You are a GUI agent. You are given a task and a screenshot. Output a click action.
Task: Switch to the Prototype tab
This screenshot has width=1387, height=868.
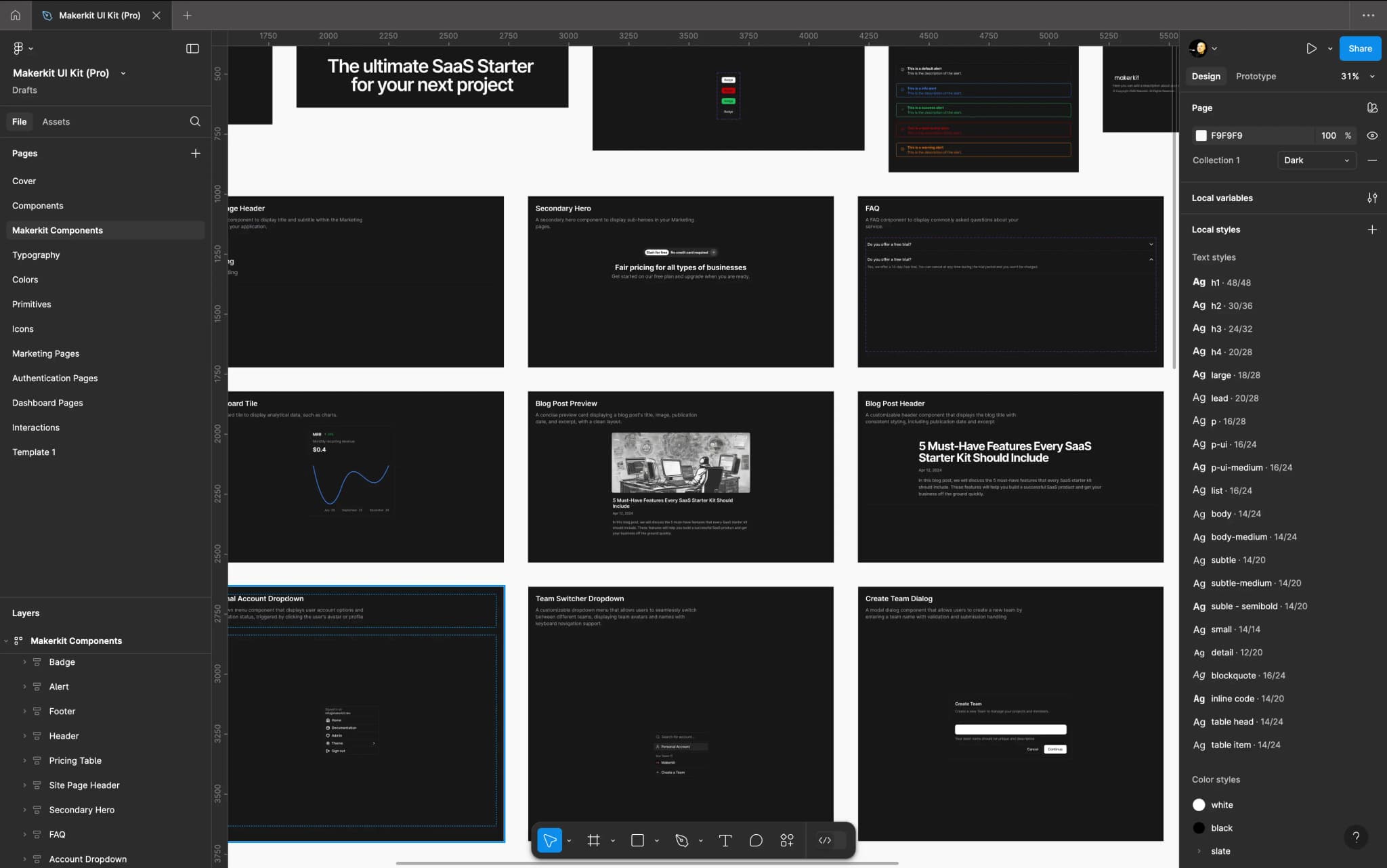1255,77
